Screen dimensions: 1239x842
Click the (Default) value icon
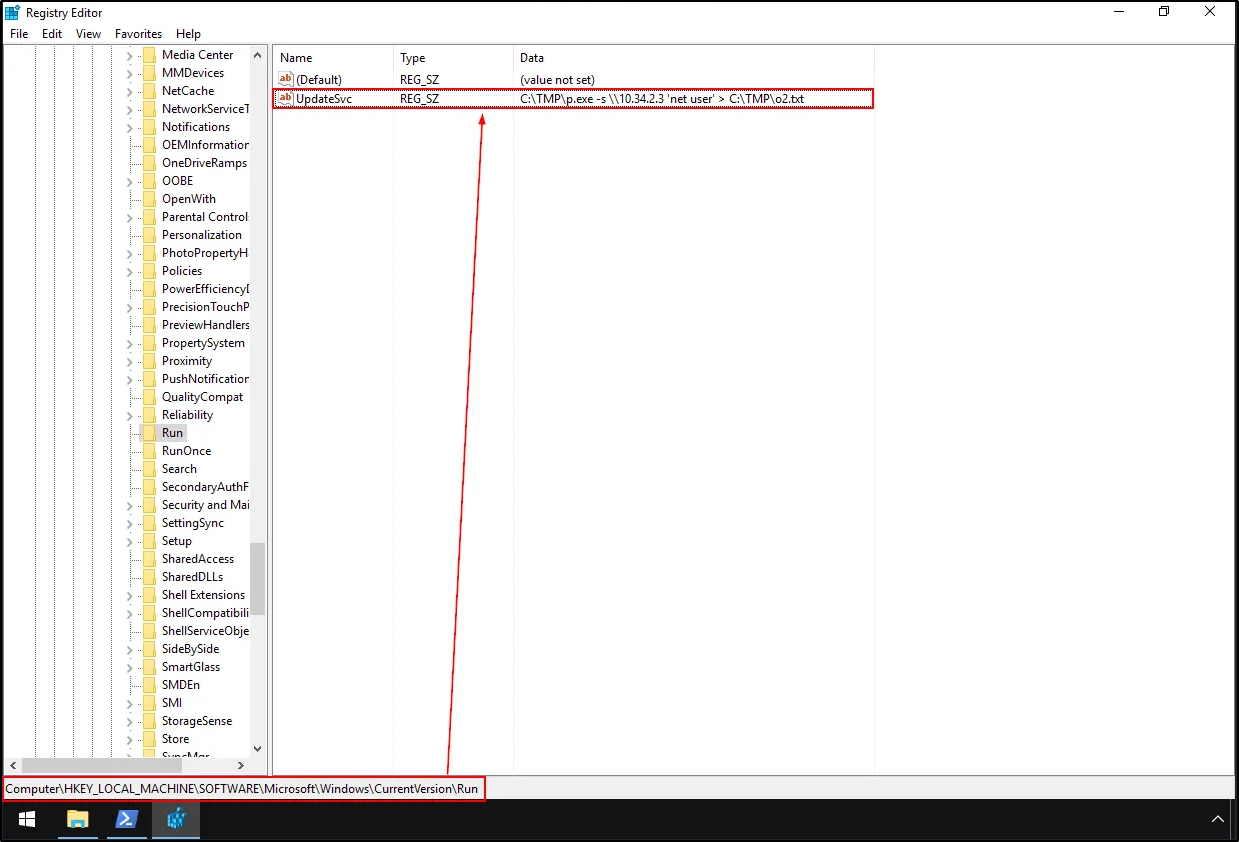(x=286, y=79)
